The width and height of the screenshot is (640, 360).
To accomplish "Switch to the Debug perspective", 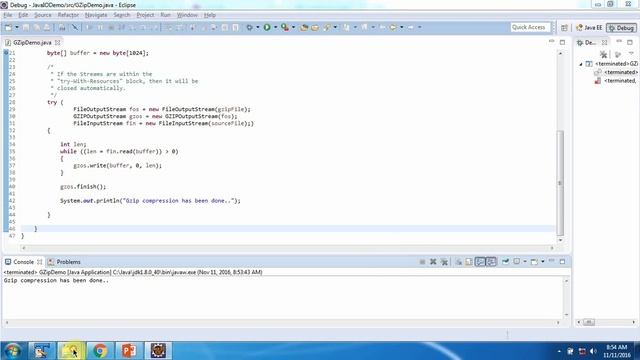I will pyautogui.click(x=621, y=28).
